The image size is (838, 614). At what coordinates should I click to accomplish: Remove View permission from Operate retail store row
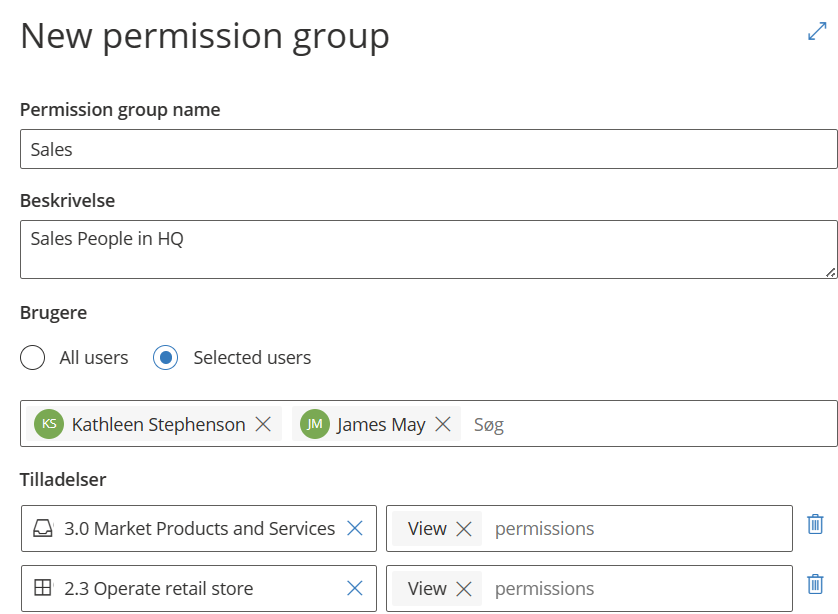click(464, 589)
